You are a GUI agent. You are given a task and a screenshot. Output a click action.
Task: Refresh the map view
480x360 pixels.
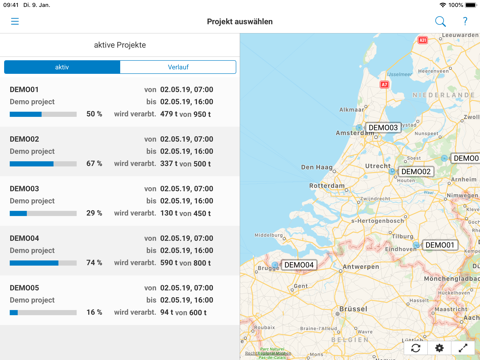pos(416,348)
